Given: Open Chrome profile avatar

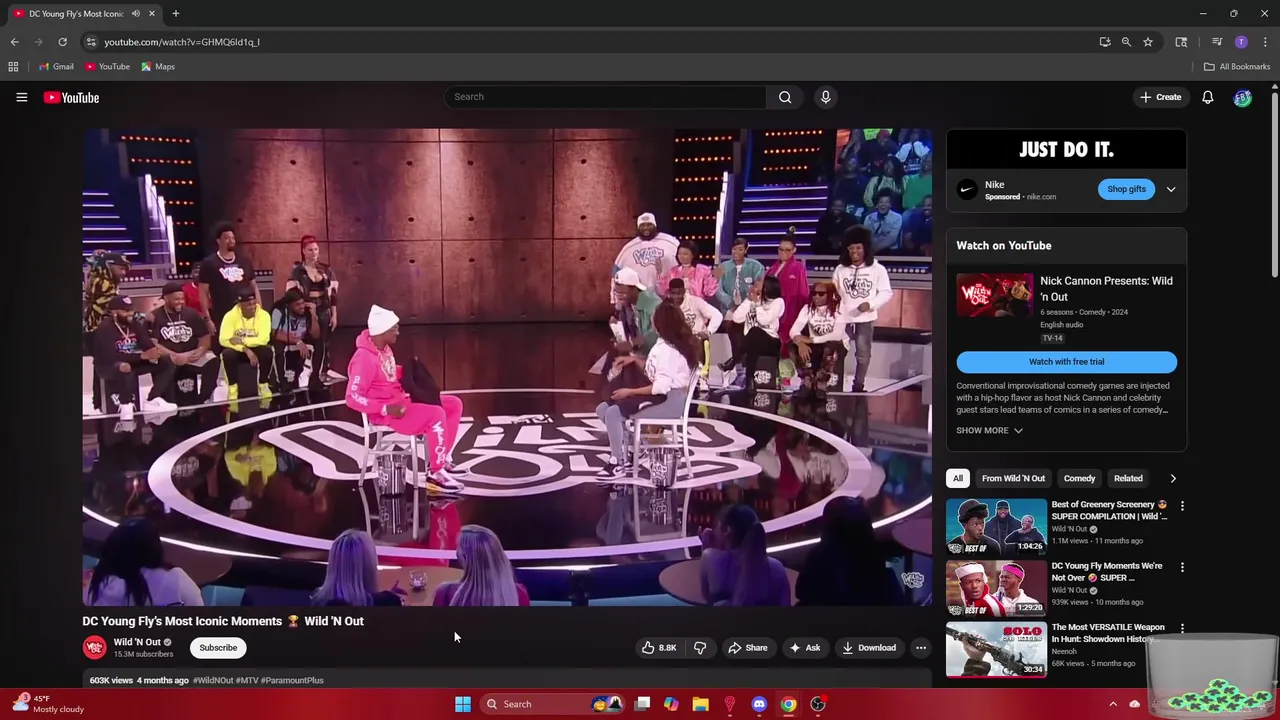Looking at the screenshot, I should tap(1241, 42).
